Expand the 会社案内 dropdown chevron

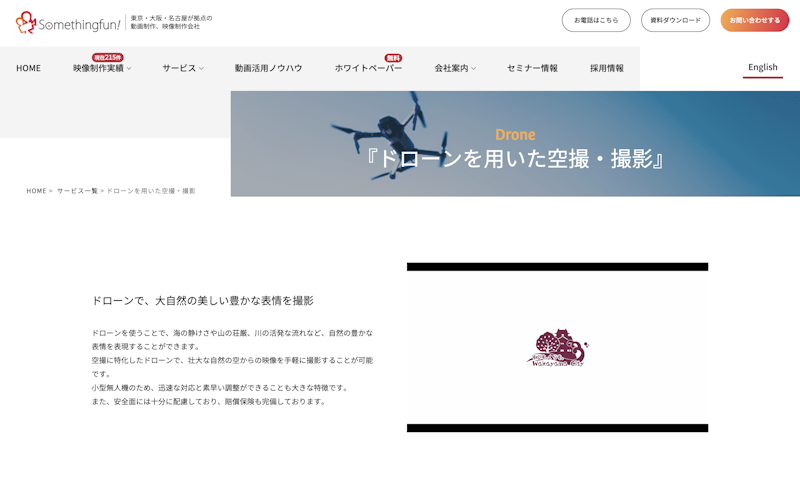pyautogui.click(x=473, y=69)
